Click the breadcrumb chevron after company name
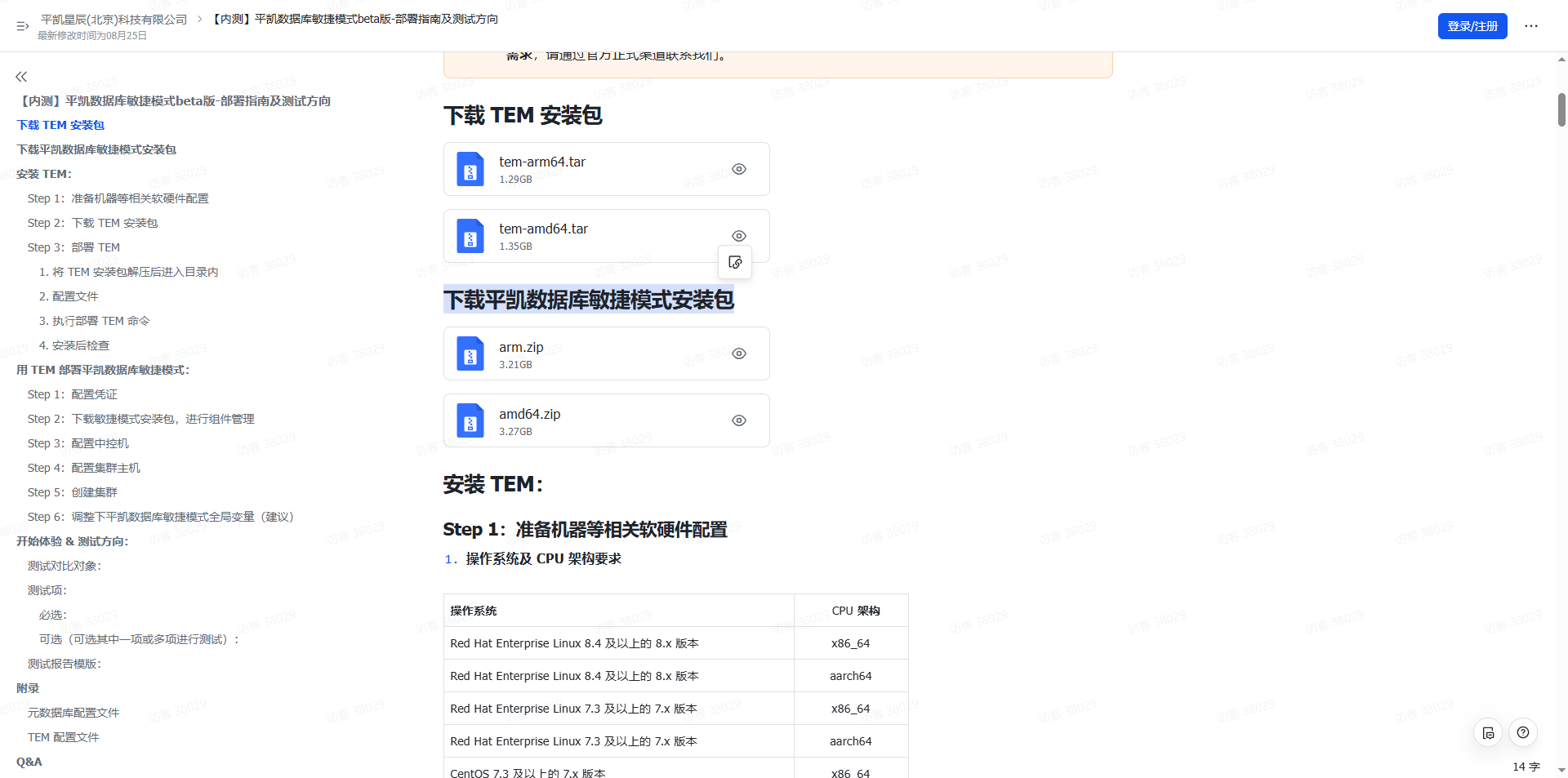The height and width of the screenshot is (778, 1568). (x=198, y=19)
